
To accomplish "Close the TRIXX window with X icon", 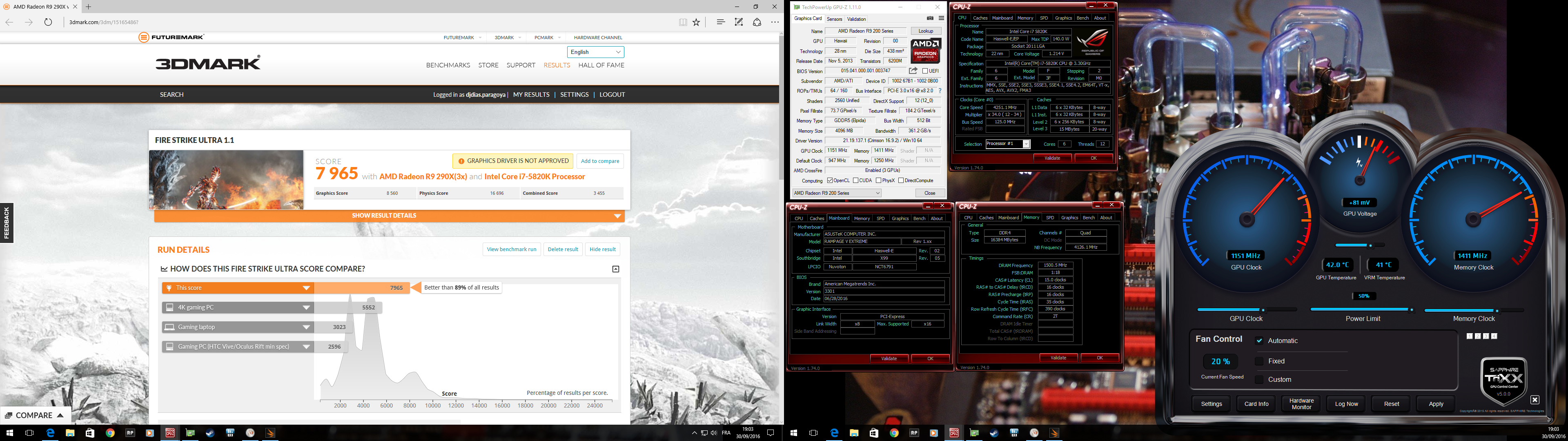I will point(1535,400).
